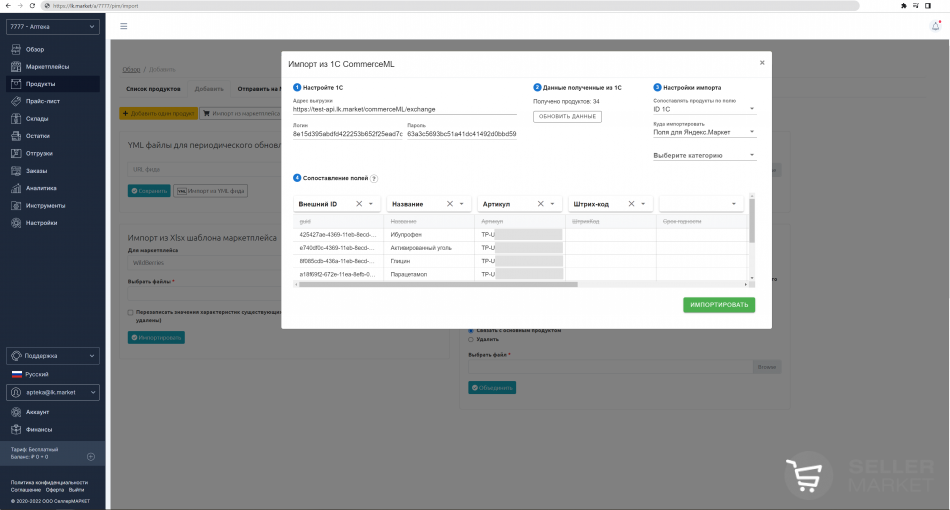Image resolution: width=950 pixels, height=510 pixels.
Task: Clear the Внешний ID column mapping
Action: (357, 204)
